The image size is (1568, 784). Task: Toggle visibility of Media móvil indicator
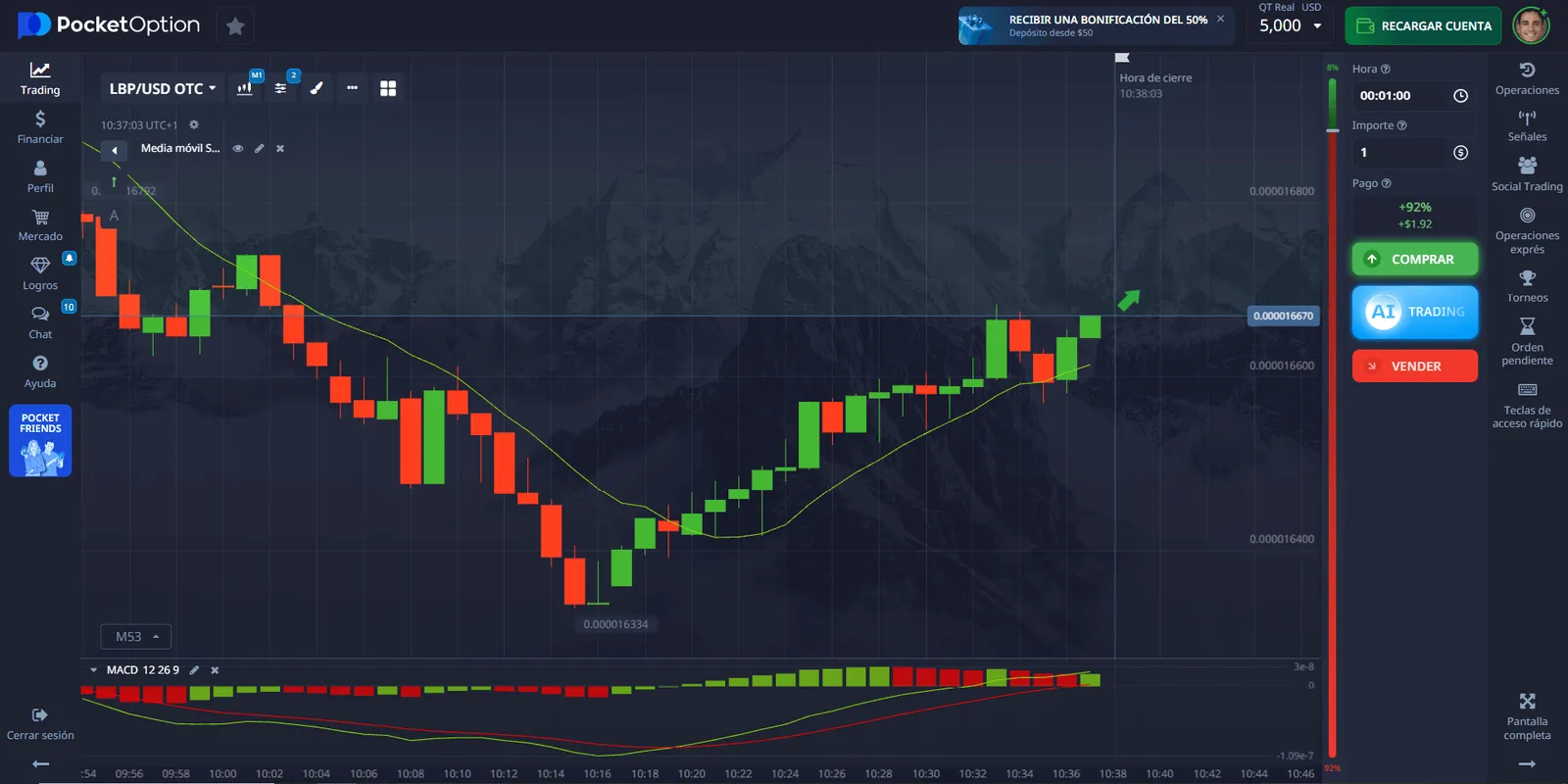pyautogui.click(x=238, y=149)
